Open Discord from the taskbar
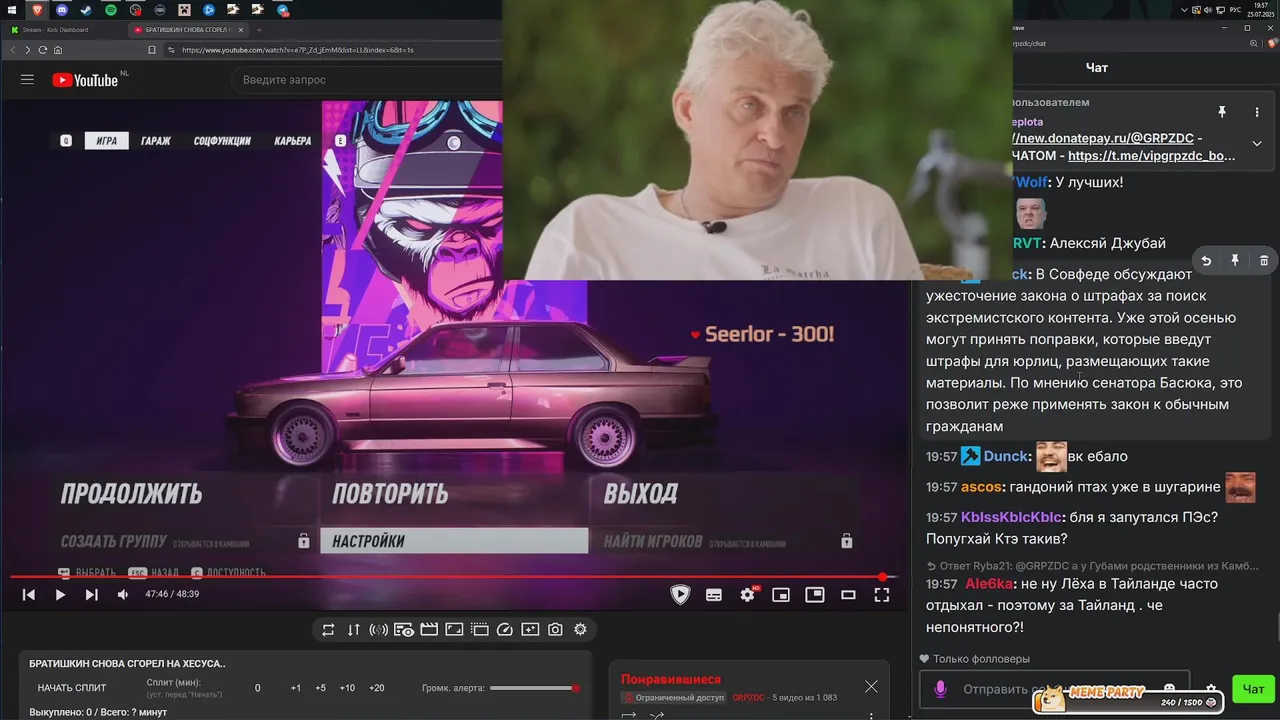 pos(62,9)
